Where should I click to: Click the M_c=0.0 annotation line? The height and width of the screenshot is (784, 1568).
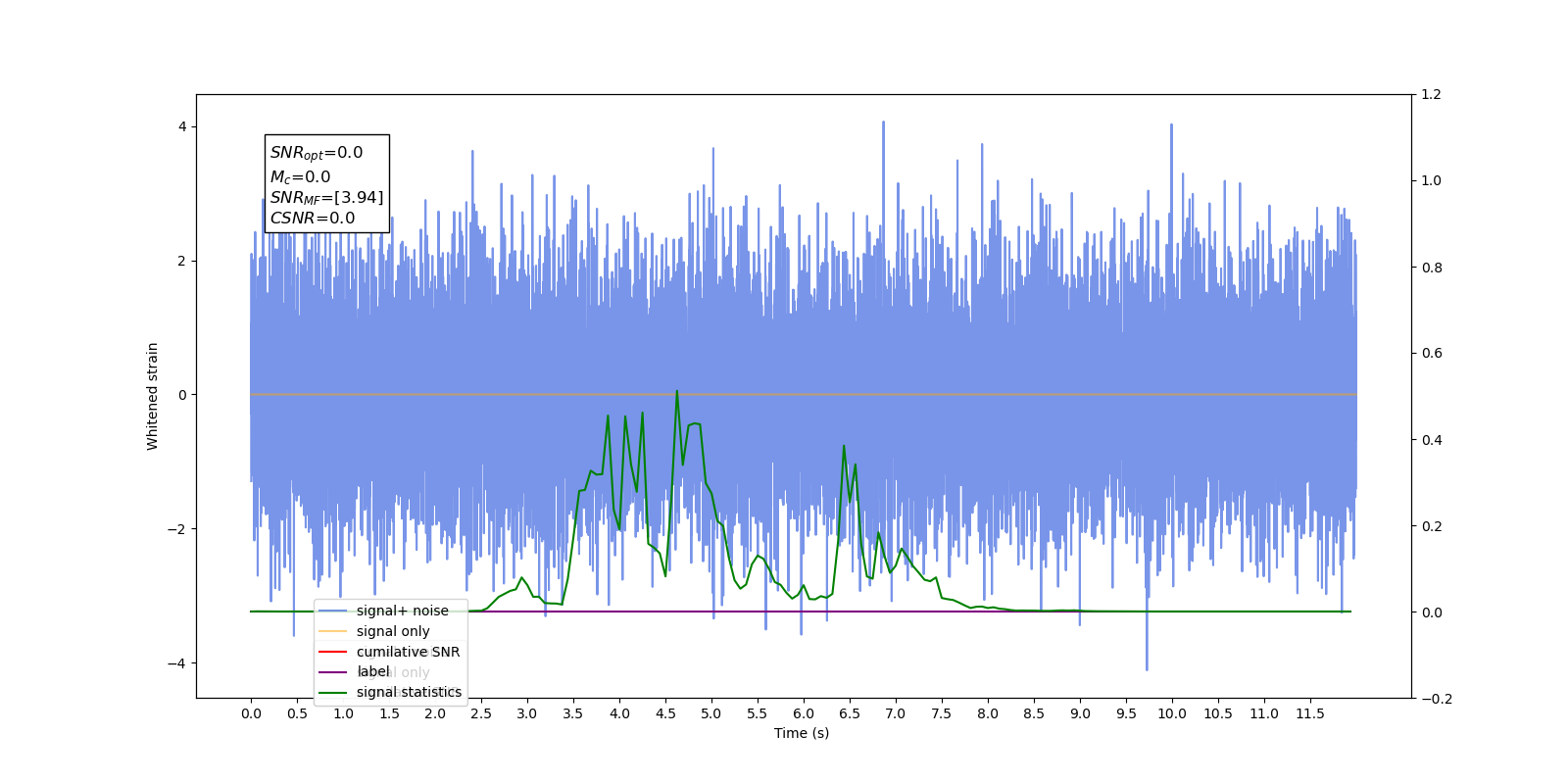(301, 177)
